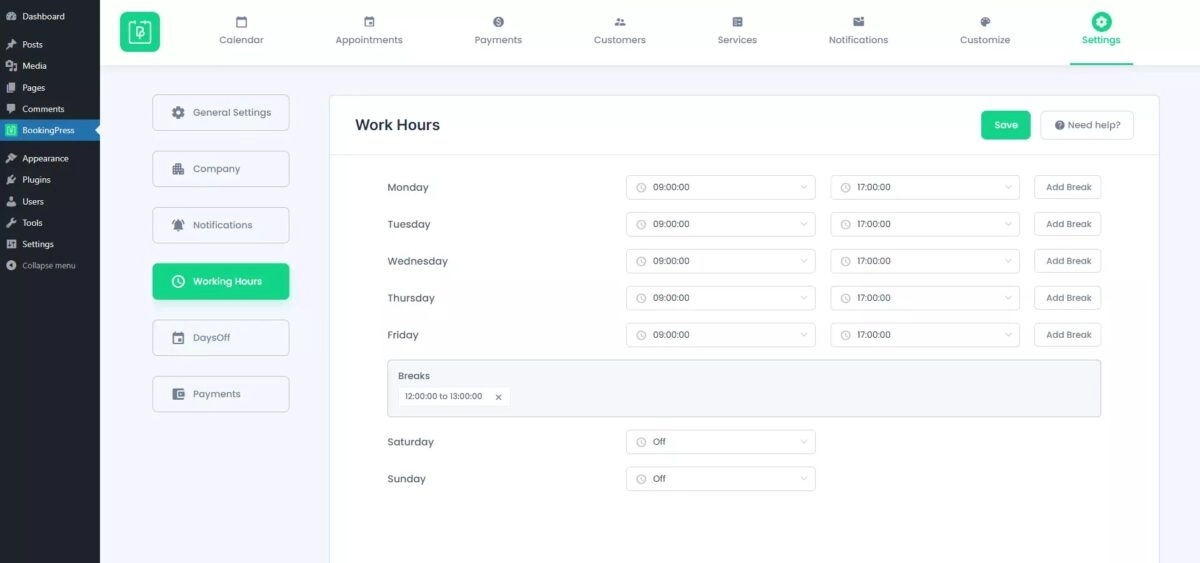Open Monday start time dropdown
1200x563 pixels.
720,187
